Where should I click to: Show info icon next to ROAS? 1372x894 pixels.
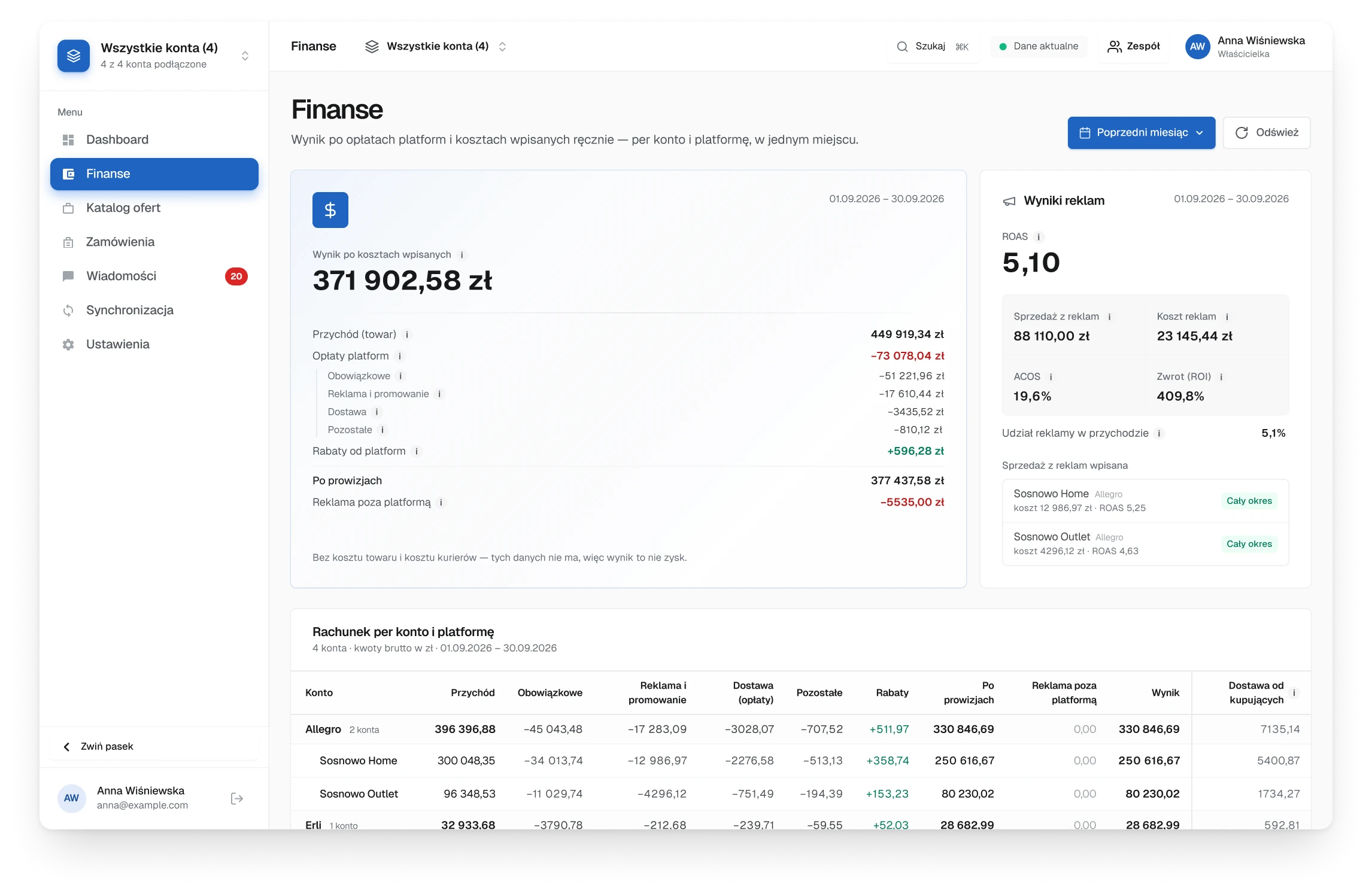click(1039, 237)
